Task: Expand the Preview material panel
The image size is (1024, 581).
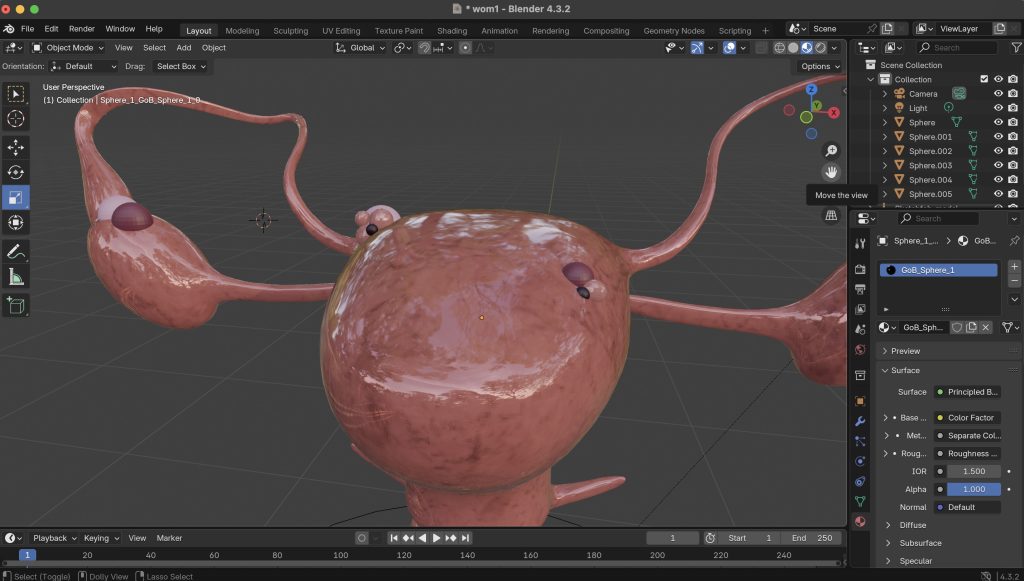Action: pyautogui.click(x=905, y=351)
